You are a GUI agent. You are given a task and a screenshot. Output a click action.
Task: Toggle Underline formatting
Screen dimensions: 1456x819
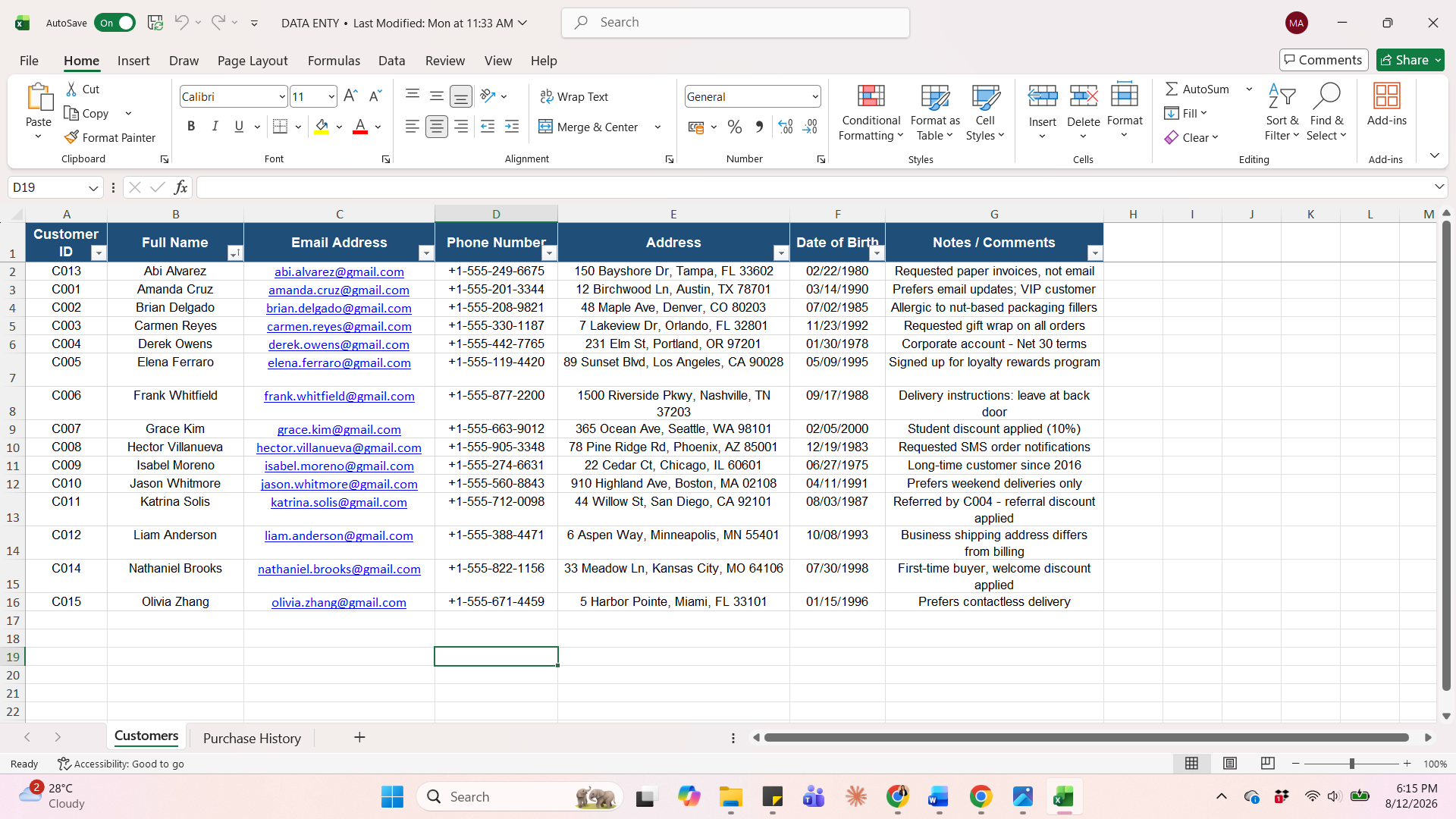pos(239,127)
